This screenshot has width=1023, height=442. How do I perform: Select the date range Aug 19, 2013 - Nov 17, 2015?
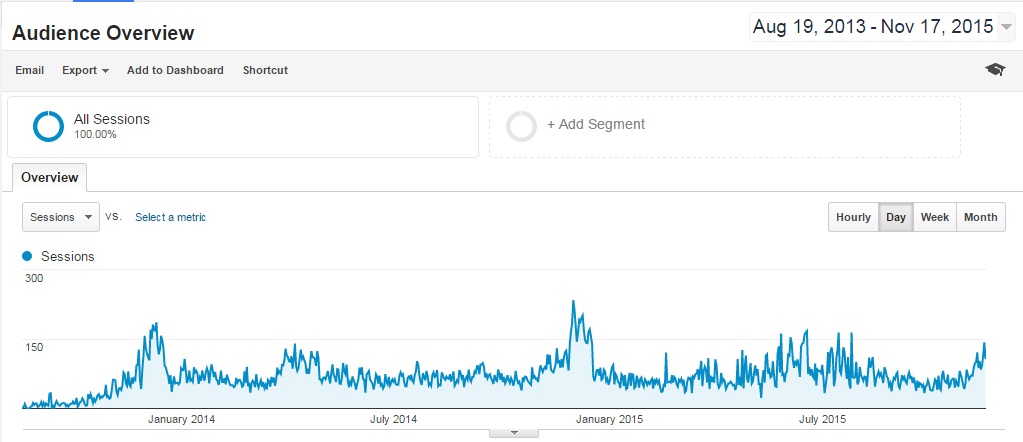tap(873, 27)
